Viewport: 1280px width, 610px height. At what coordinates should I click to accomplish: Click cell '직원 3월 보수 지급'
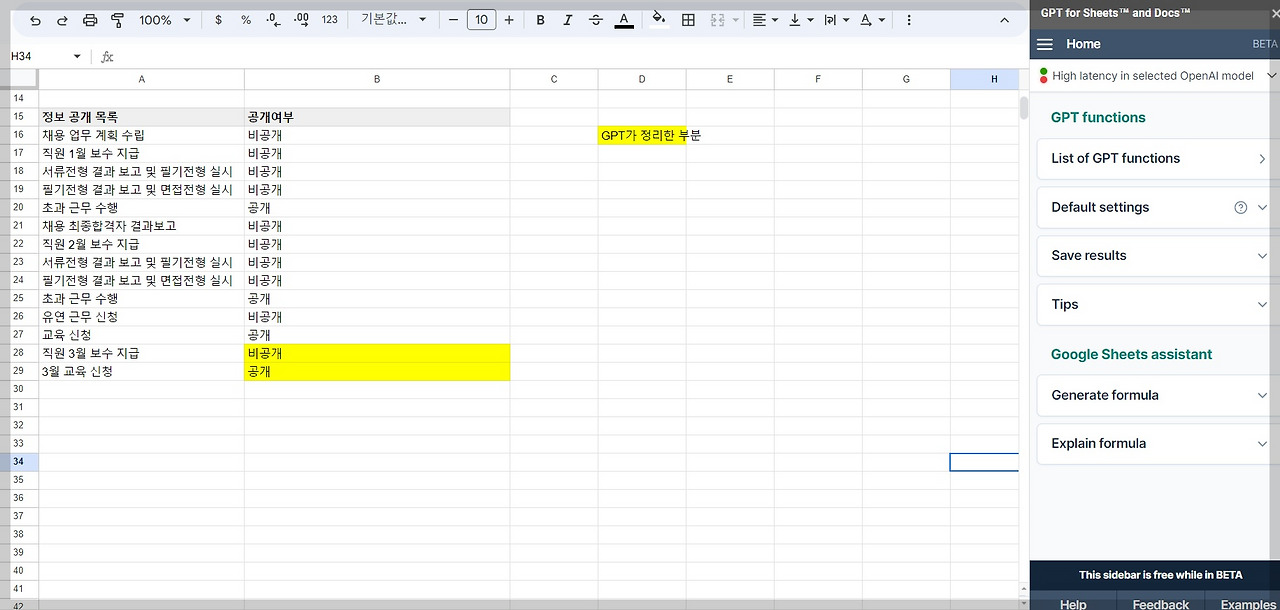[x=142, y=353]
